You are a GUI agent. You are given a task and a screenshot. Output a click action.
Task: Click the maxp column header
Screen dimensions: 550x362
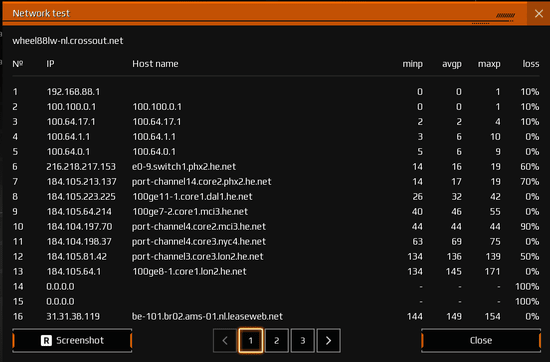489,64
